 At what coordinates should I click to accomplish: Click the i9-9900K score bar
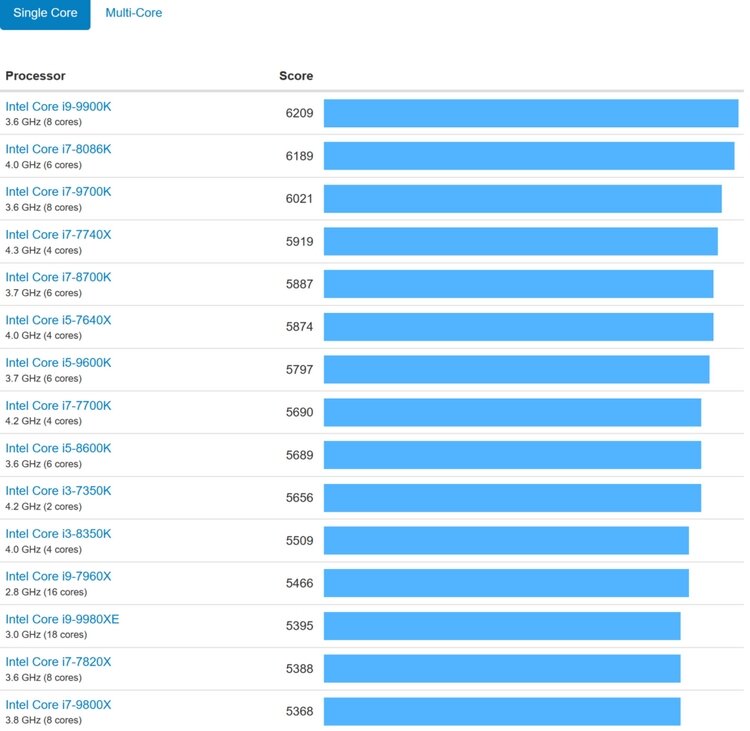(x=531, y=113)
